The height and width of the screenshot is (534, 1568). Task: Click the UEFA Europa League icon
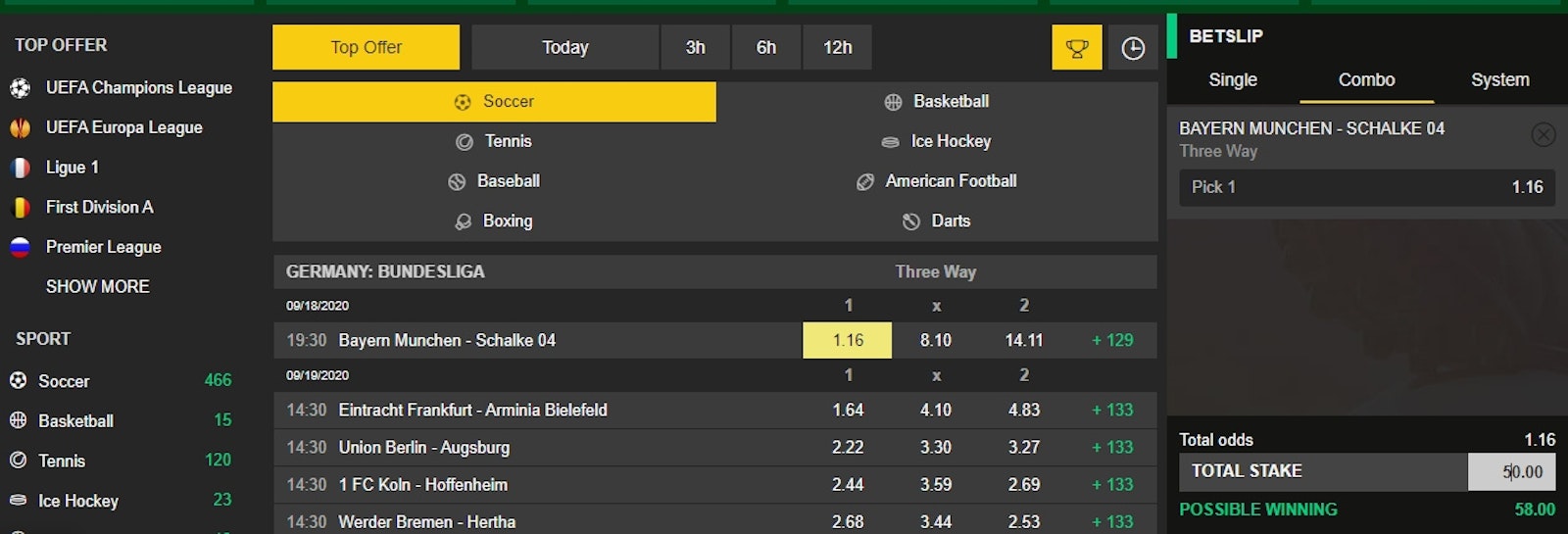[20, 128]
